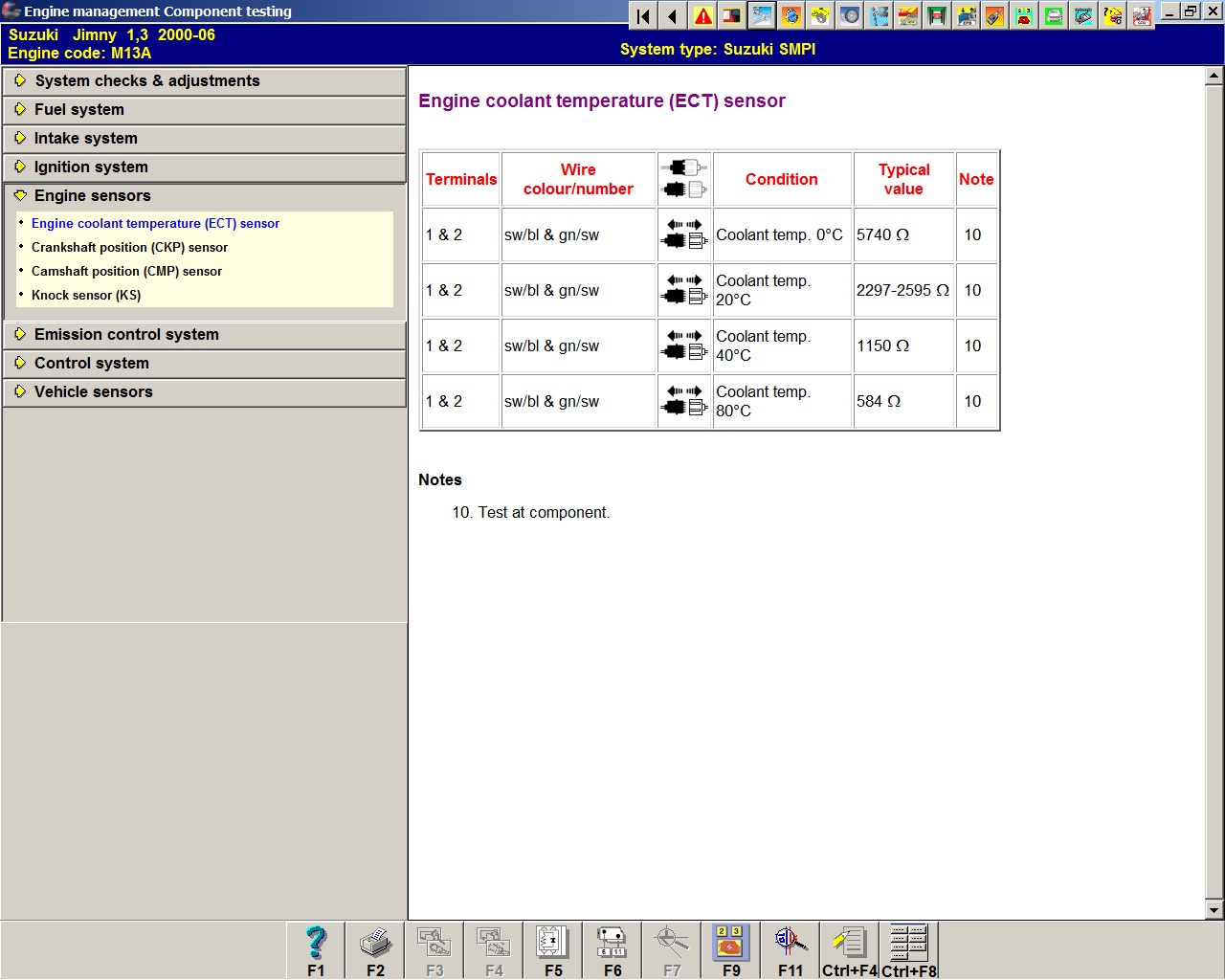This screenshot has height=980, width=1225.
Task: Open the F5 wiring diagram icon
Action: [x=553, y=949]
